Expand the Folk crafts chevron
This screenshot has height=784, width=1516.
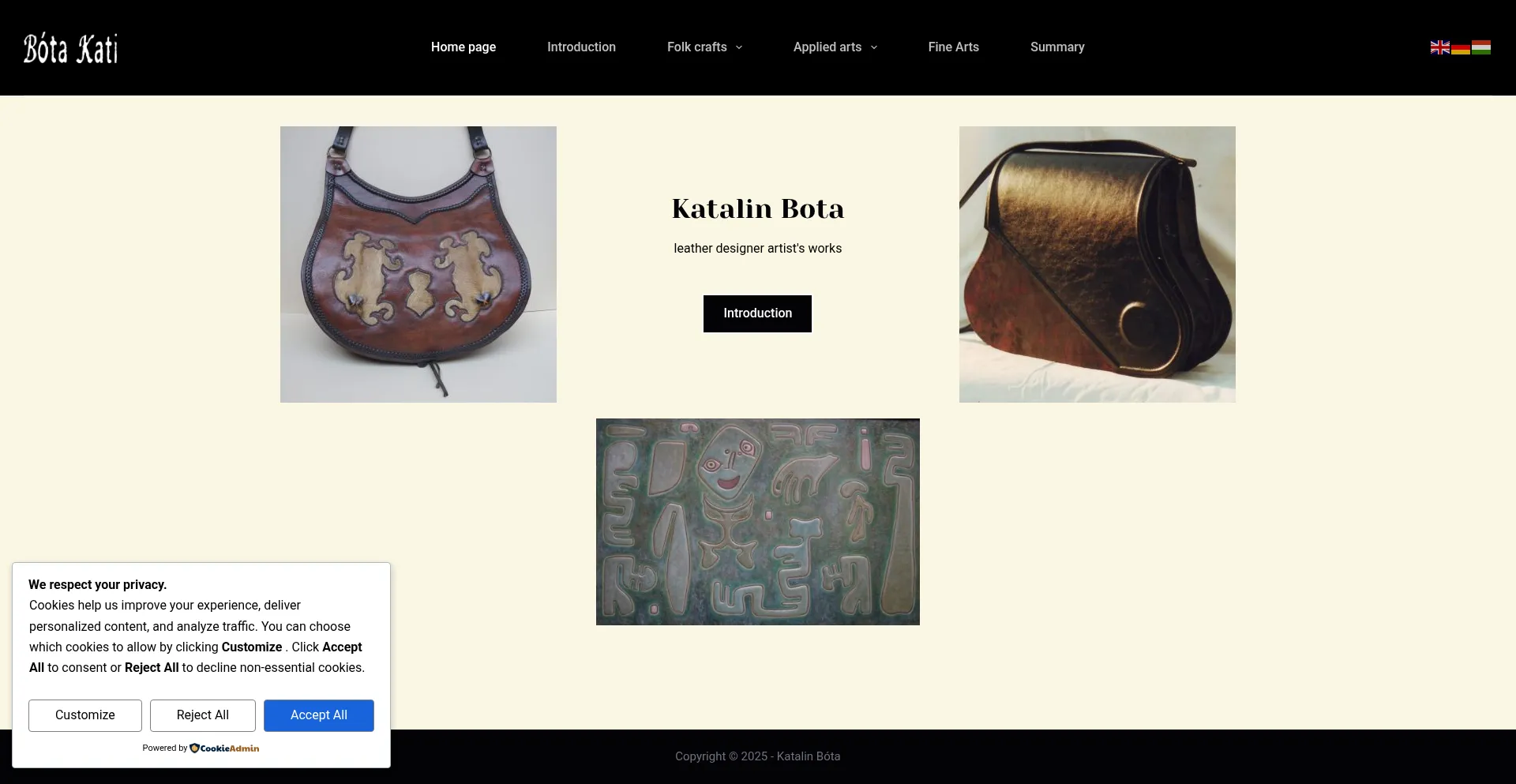click(x=739, y=47)
